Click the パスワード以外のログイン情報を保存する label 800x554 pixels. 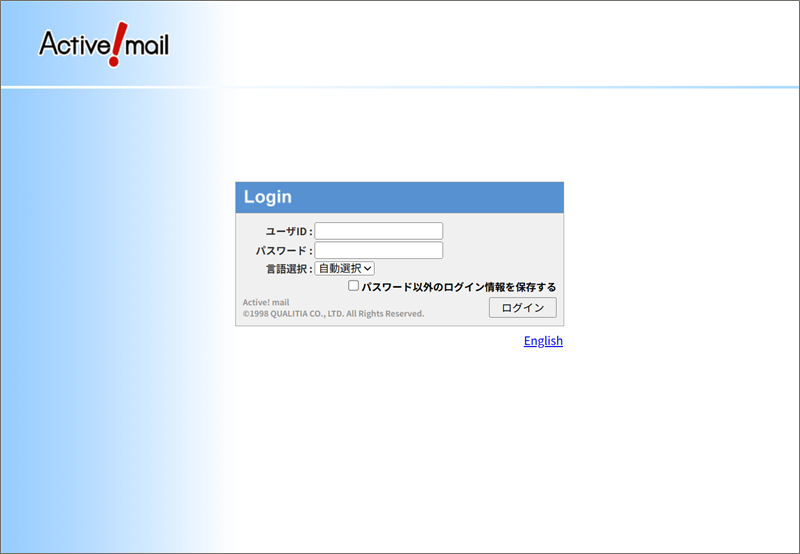click(x=458, y=287)
